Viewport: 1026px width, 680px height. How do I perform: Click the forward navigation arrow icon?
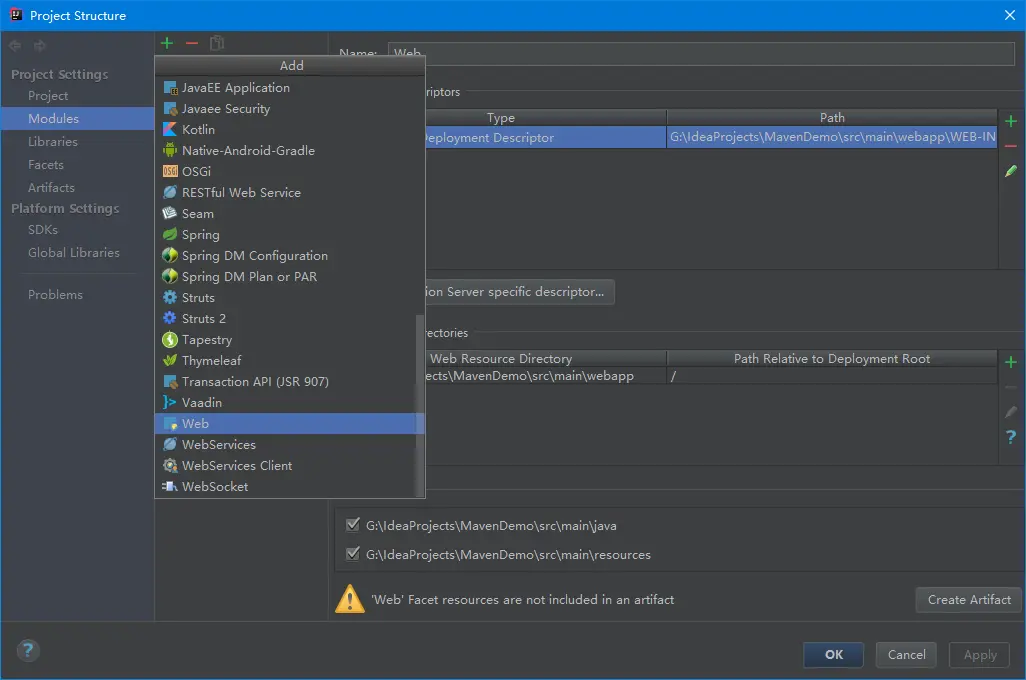coord(40,45)
